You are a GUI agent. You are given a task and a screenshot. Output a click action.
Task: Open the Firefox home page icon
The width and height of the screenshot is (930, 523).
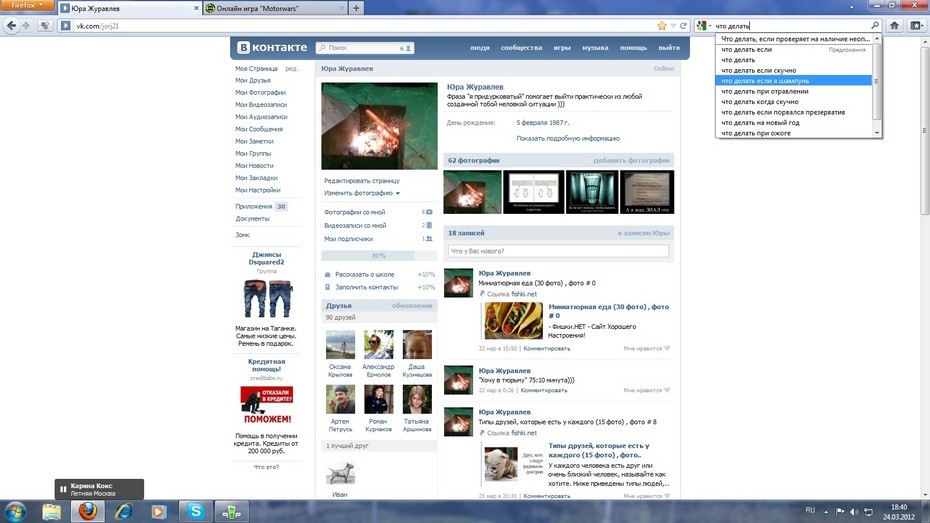pos(894,25)
